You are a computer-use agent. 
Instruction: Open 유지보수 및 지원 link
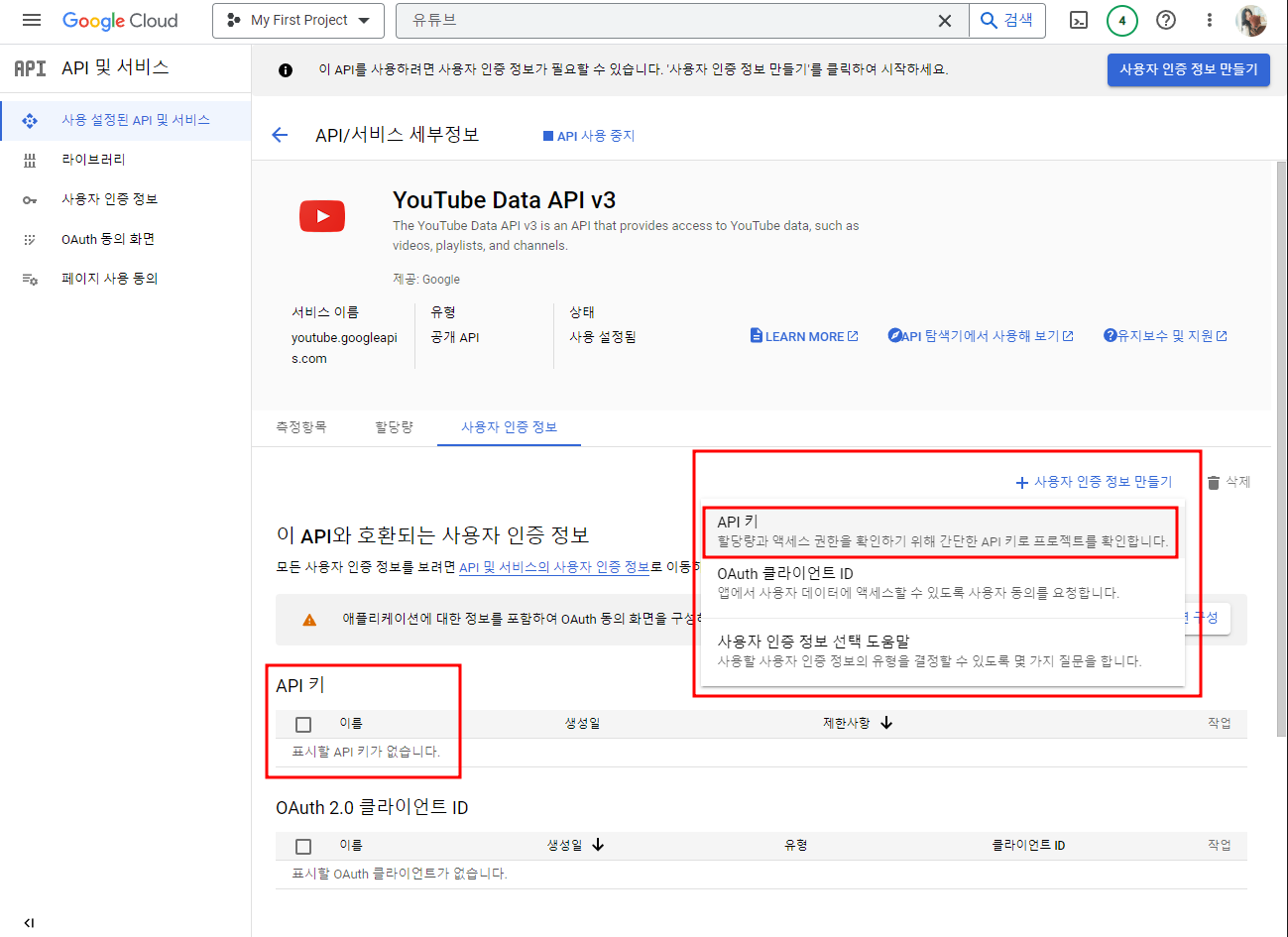1165,336
